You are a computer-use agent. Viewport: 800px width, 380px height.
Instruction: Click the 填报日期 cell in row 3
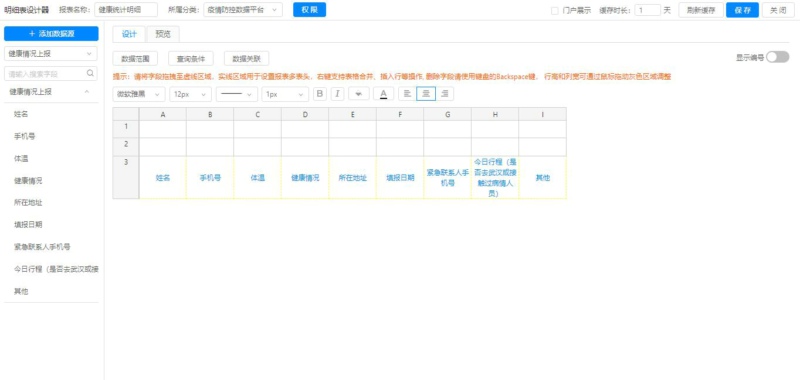[400, 178]
